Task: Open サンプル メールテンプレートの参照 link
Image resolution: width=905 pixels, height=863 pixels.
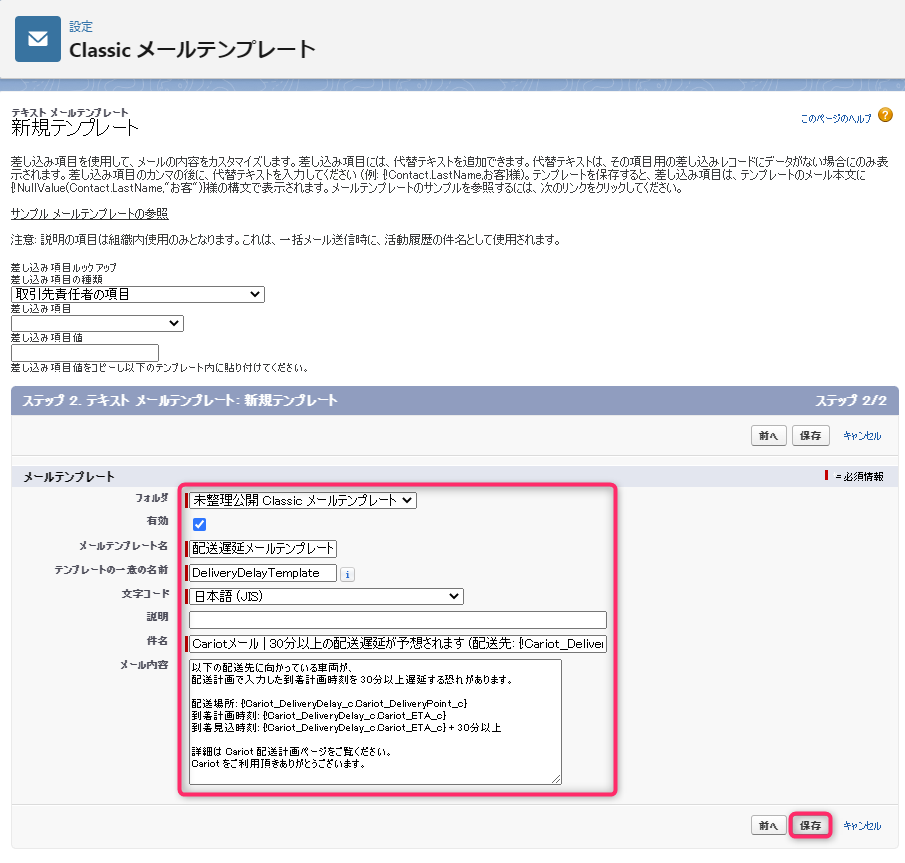Action: tap(89, 214)
